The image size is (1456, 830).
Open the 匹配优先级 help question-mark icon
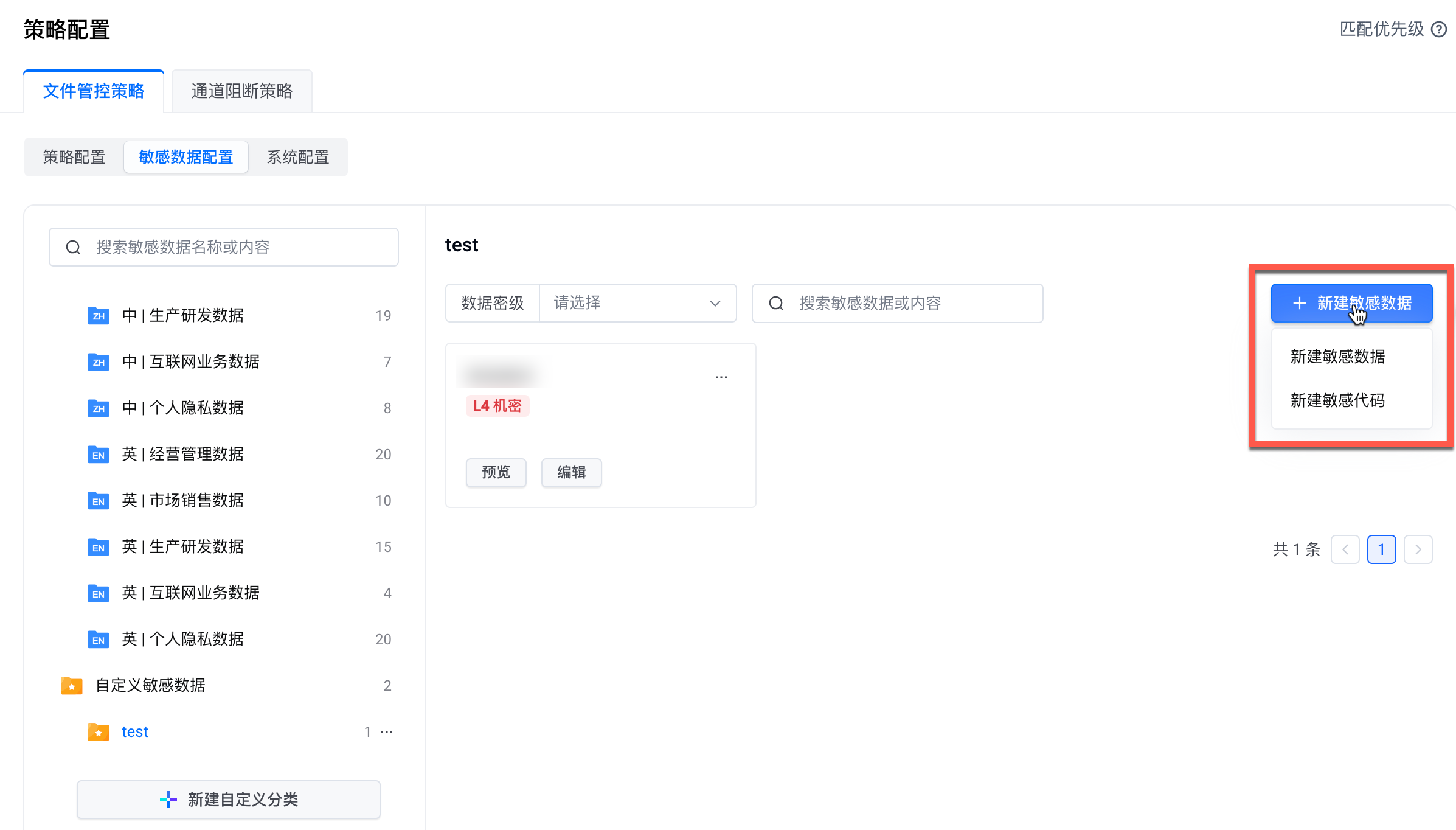click(1439, 29)
